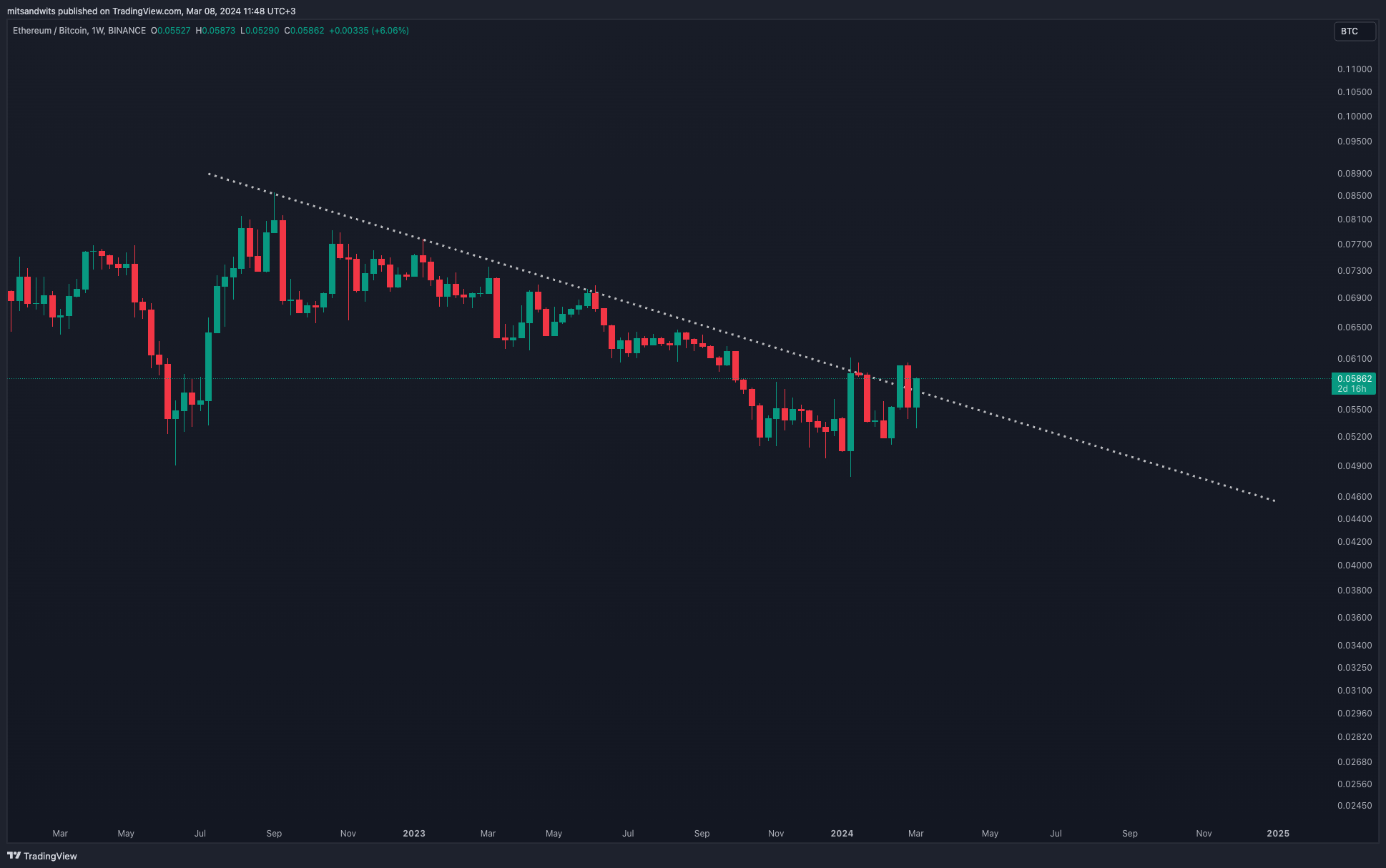Click the TradingView logo at bottom left

point(42,856)
